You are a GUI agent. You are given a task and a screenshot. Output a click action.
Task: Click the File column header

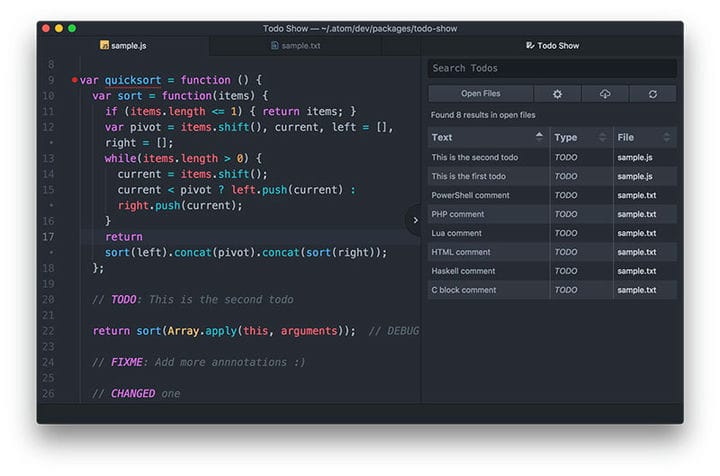(645, 137)
